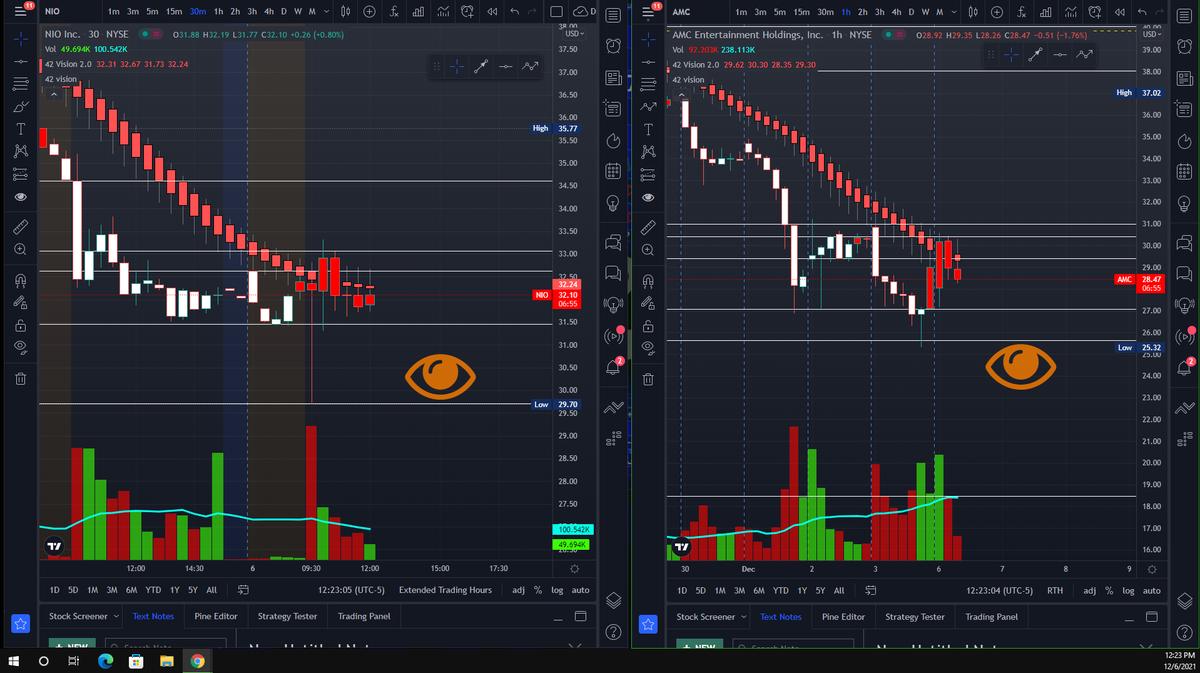Open Indicators fx menu in NIO window
This screenshot has height=673, width=1200.
395,11
